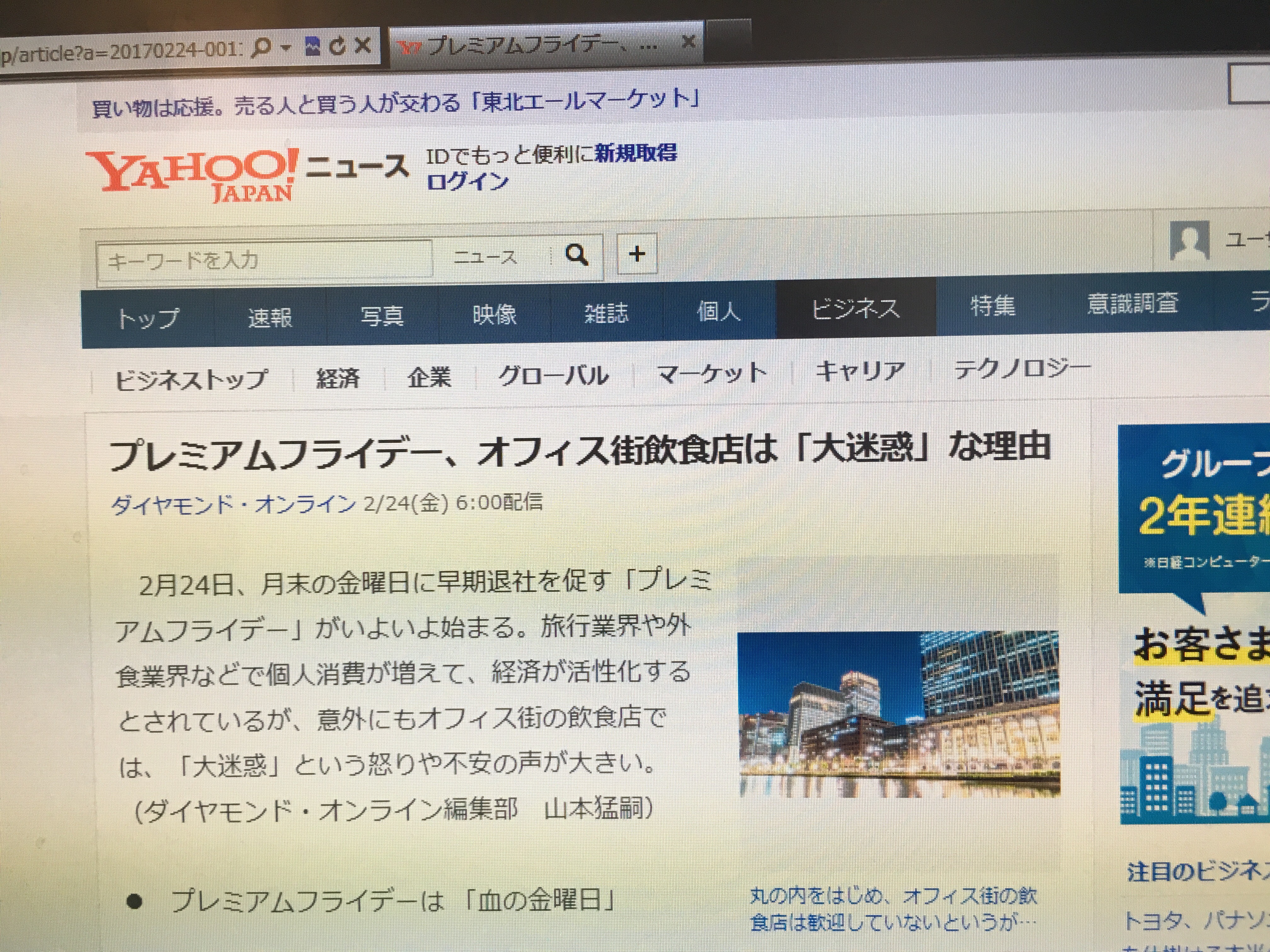The height and width of the screenshot is (952, 1270).
Task: Click the address bar search magnifier icon
Action: pyautogui.click(x=261, y=47)
